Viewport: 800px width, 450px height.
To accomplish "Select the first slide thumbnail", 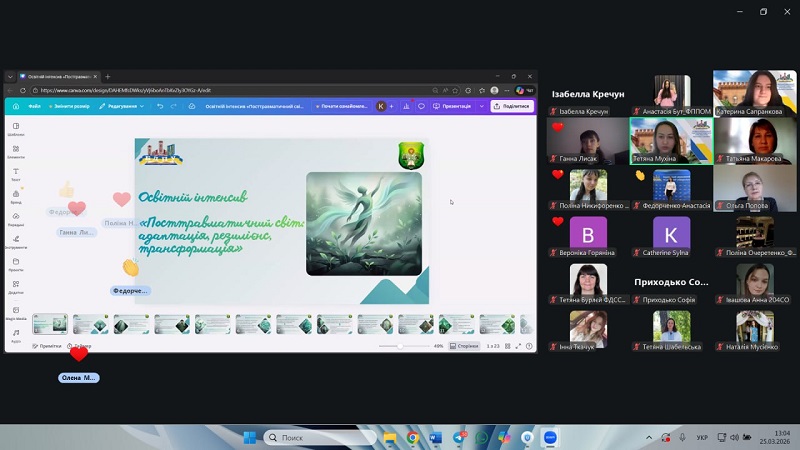I will click(50, 324).
